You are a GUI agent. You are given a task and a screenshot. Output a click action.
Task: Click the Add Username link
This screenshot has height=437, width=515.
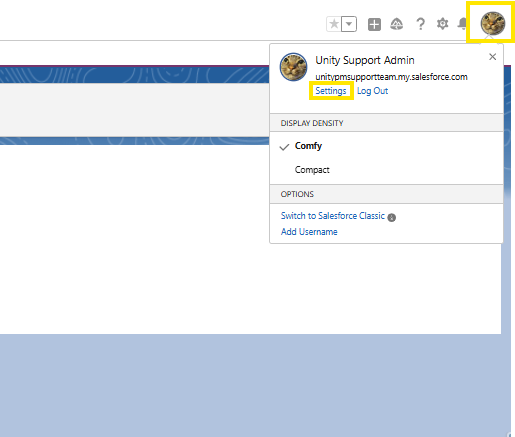click(309, 232)
